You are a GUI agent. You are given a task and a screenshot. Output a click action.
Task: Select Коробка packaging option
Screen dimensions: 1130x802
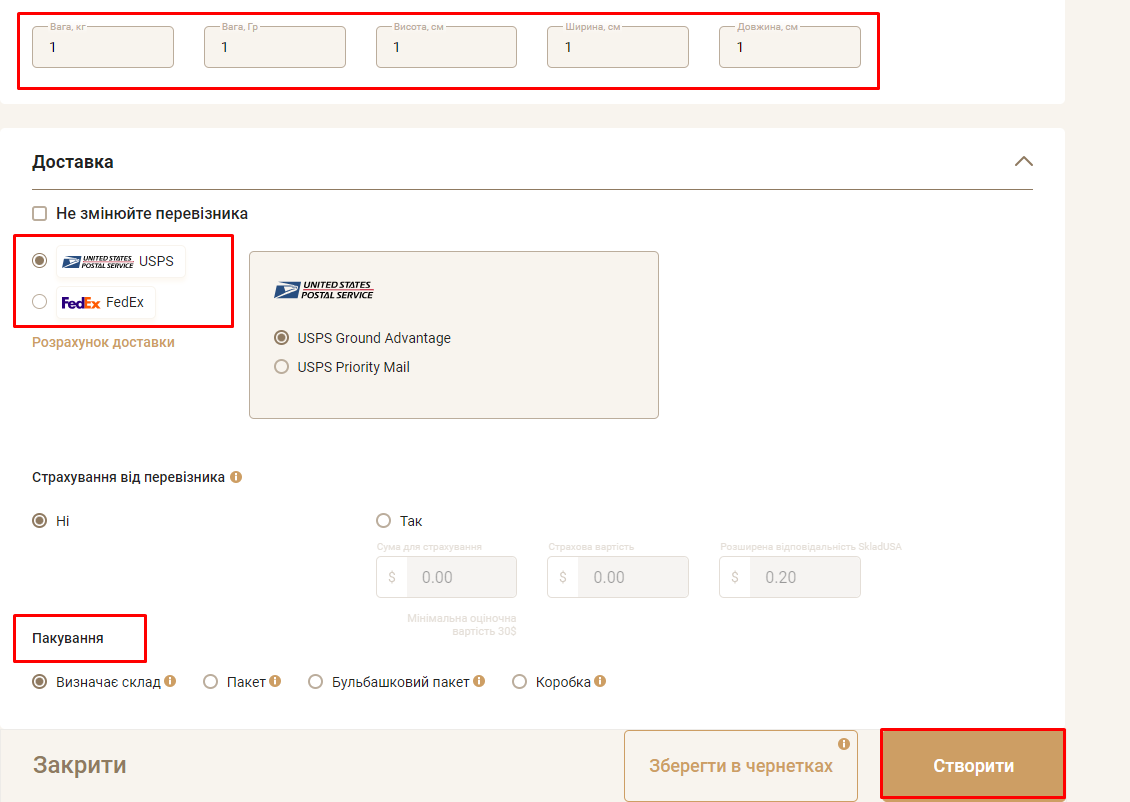(520, 682)
